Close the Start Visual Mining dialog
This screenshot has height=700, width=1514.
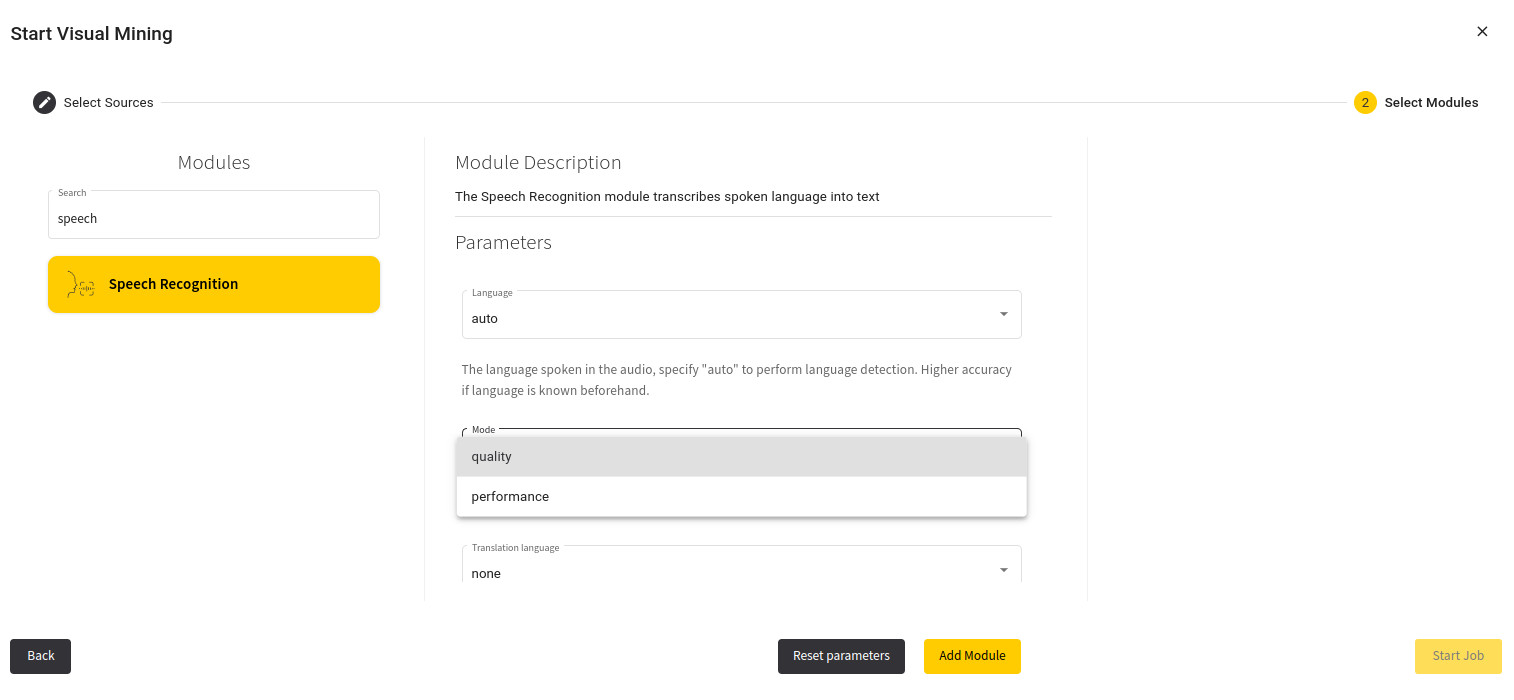(1482, 31)
